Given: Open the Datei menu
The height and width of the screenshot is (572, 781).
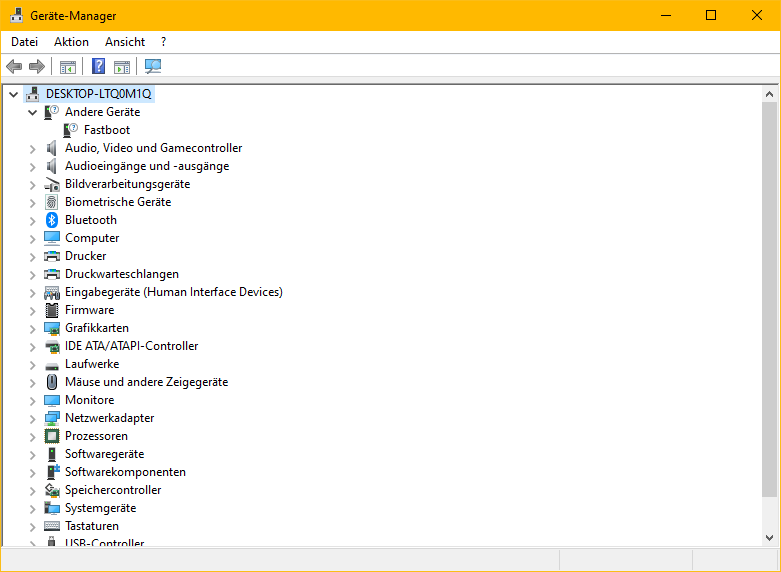Looking at the screenshot, I should pyautogui.click(x=24, y=42).
